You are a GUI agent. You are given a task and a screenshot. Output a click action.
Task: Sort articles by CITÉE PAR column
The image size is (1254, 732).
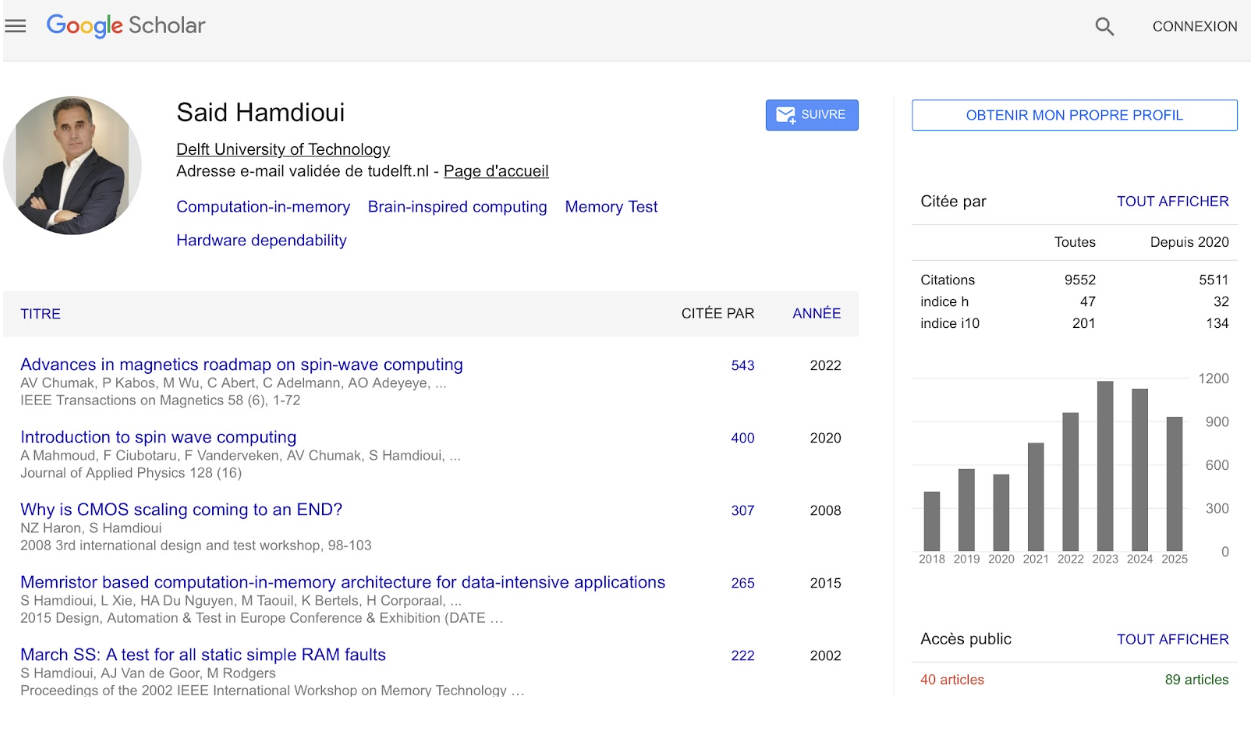click(x=717, y=313)
